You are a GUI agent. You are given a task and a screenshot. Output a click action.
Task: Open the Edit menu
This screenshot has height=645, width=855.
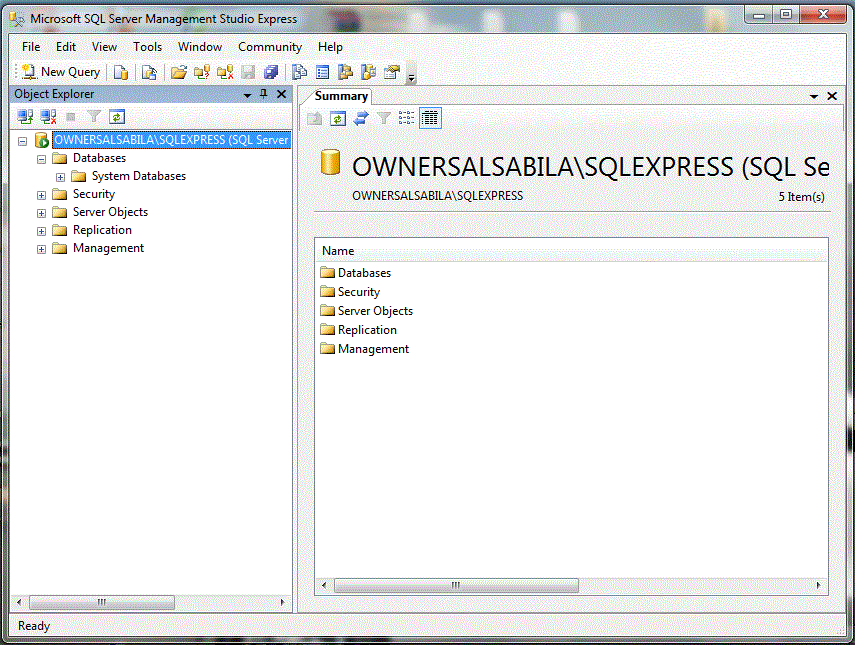pyautogui.click(x=66, y=47)
